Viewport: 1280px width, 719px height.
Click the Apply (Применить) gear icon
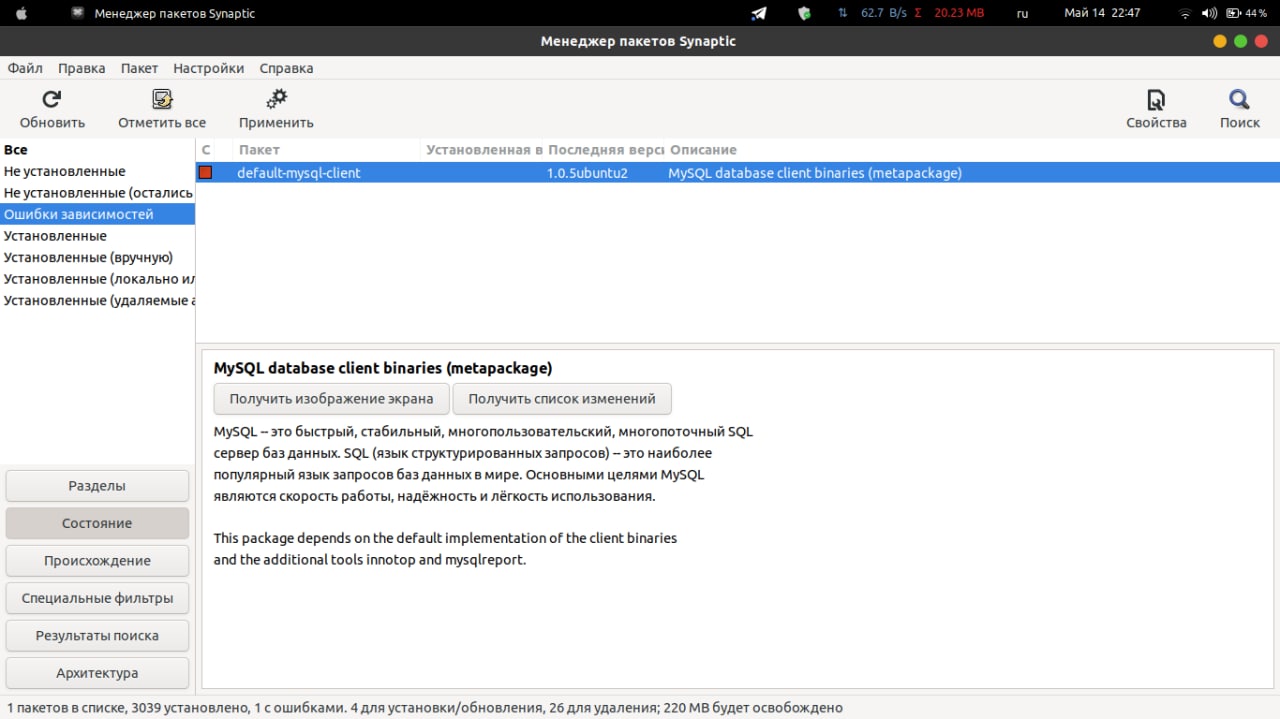[276, 99]
